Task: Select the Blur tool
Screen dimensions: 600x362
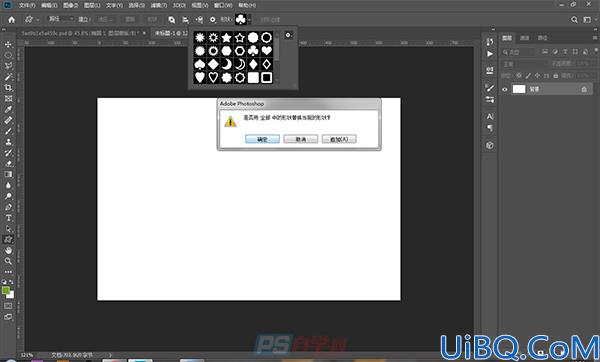Action: coord(8,185)
